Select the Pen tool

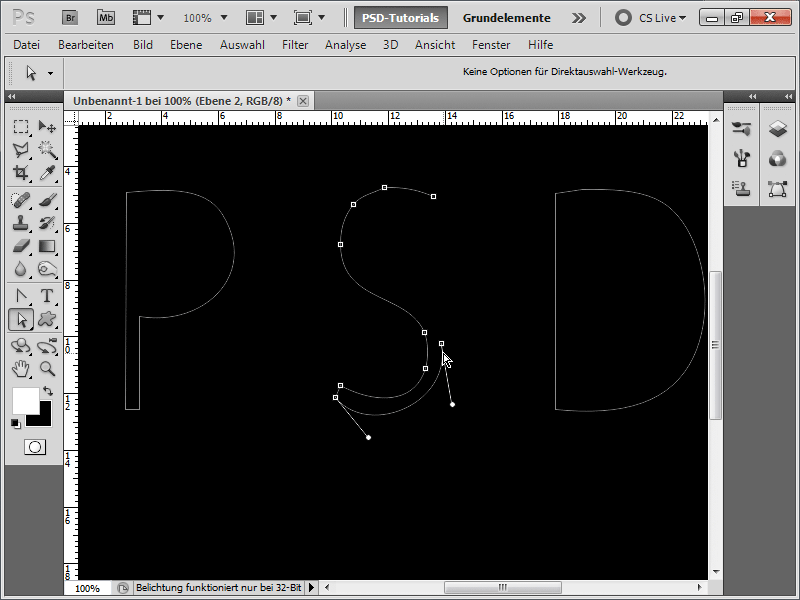20,296
